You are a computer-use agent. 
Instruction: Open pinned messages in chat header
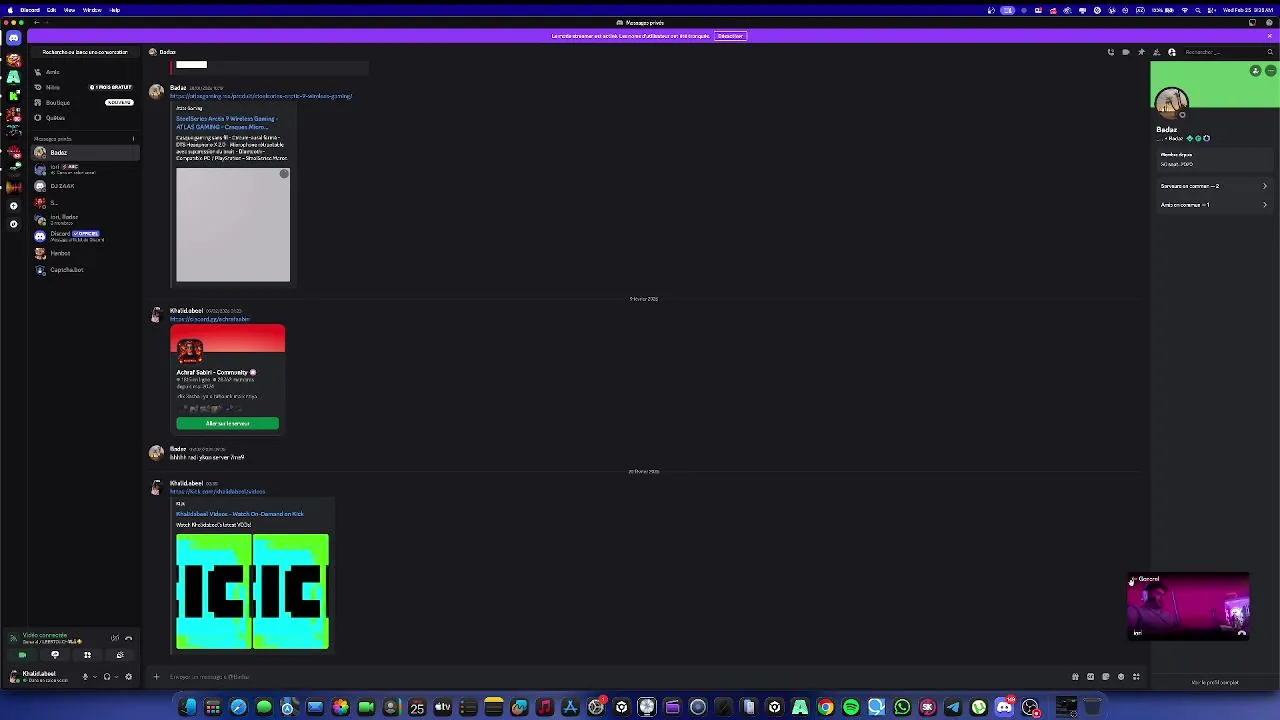(1141, 52)
